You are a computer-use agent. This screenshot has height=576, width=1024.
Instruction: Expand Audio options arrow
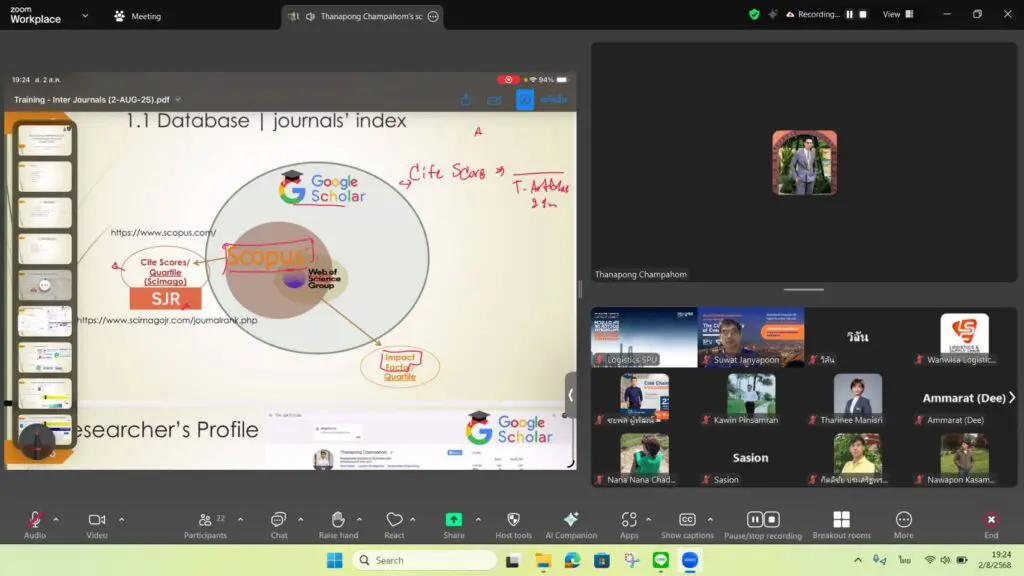coord(56,519)
